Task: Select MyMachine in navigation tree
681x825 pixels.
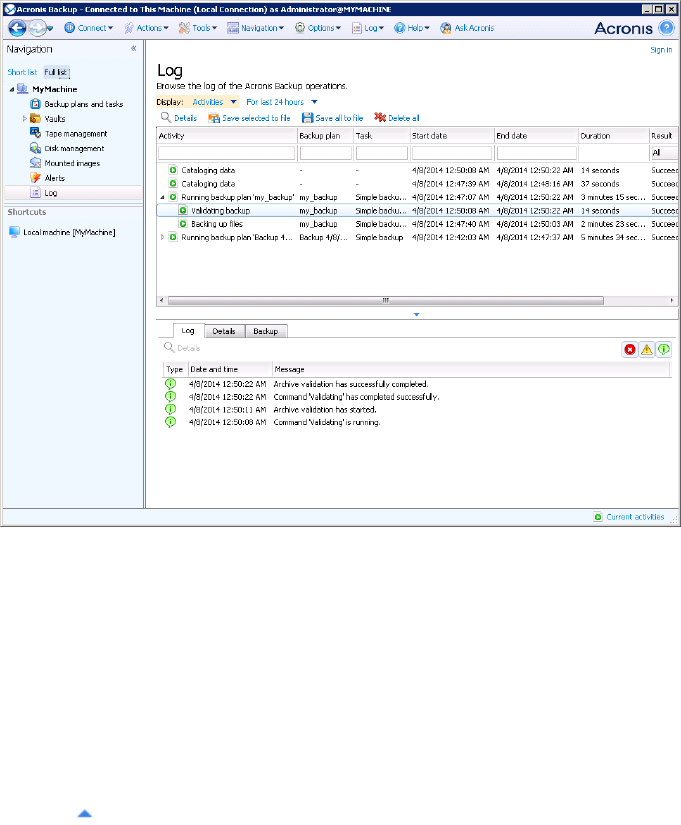Action: pos(55,89)
